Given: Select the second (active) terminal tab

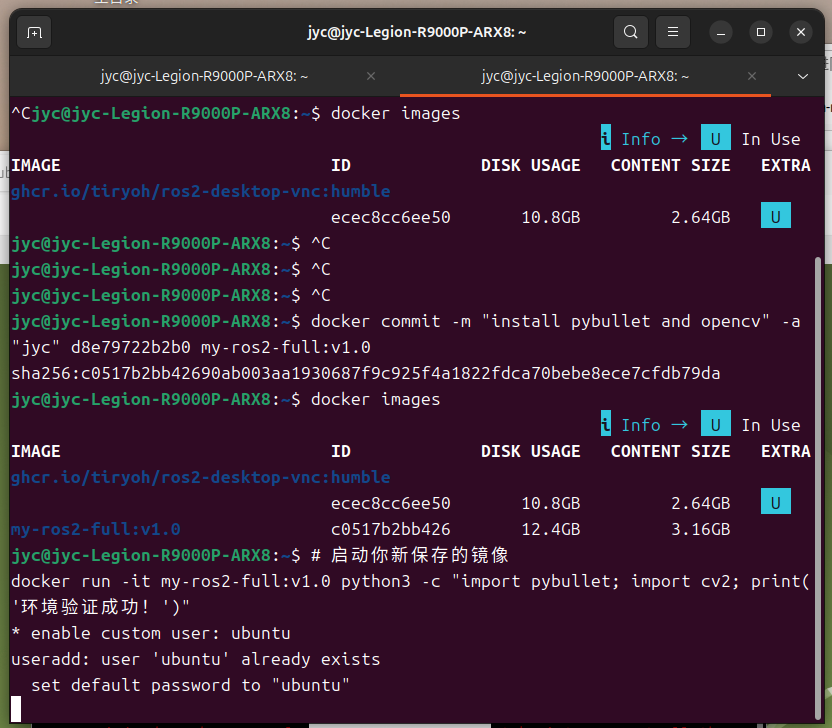Looking at the screenshot, I should pyautogui.click(x=585, y=76).
